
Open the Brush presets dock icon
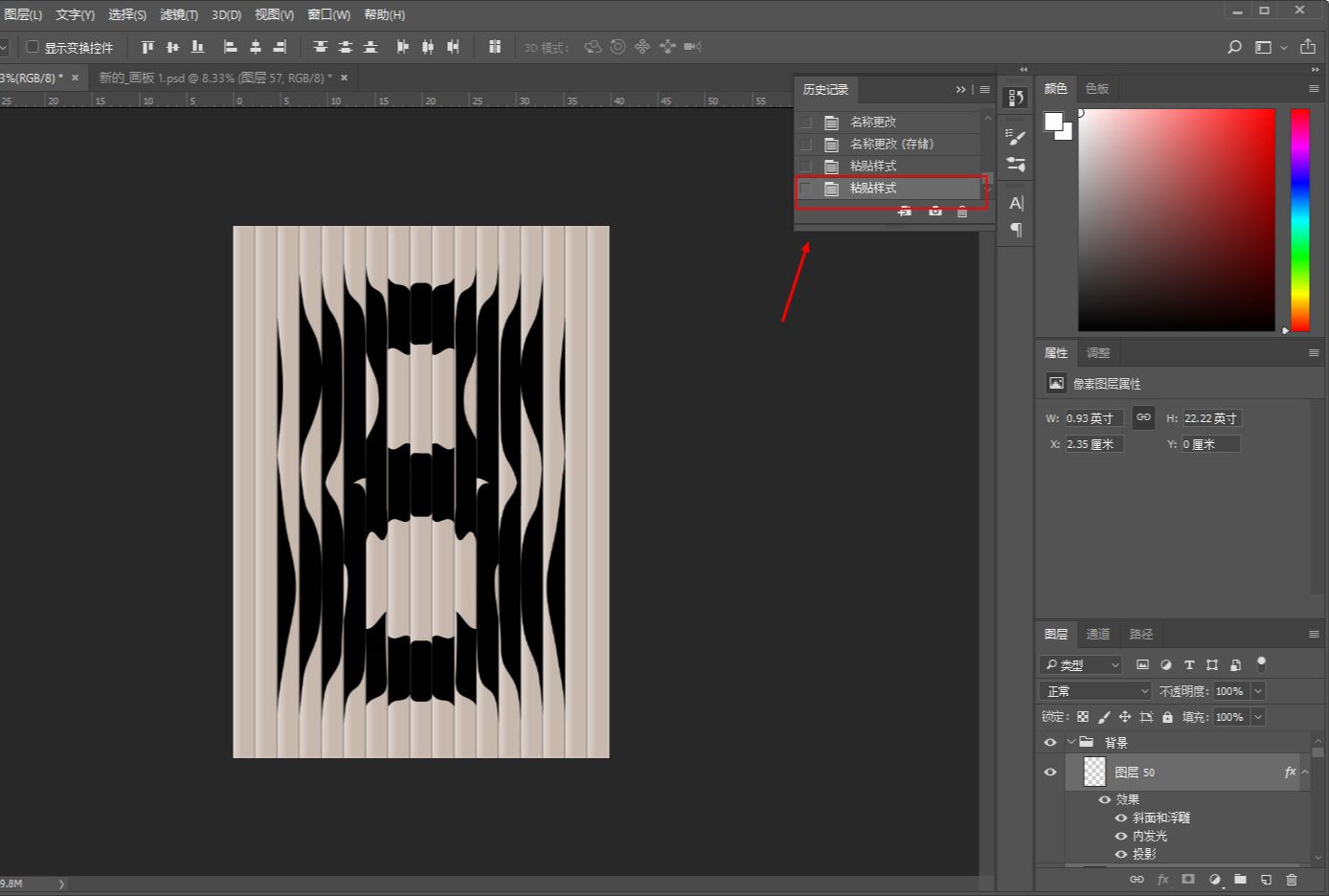[1016, 138]
